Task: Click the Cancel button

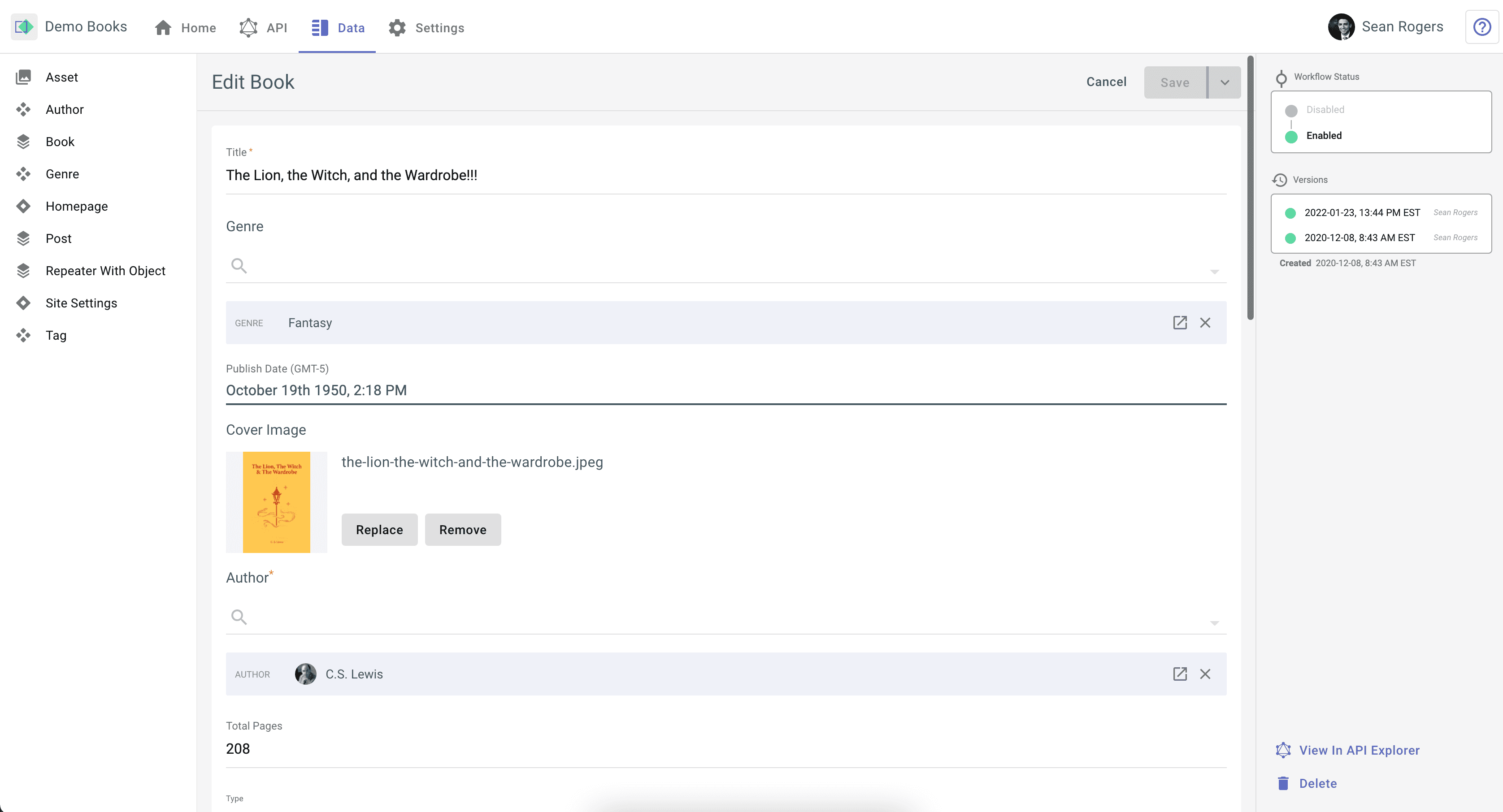Action: click(x=1106, y=82)
